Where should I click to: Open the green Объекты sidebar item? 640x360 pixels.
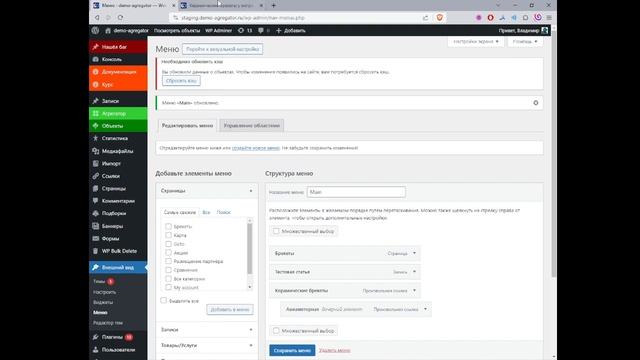[x=118, y=126]
